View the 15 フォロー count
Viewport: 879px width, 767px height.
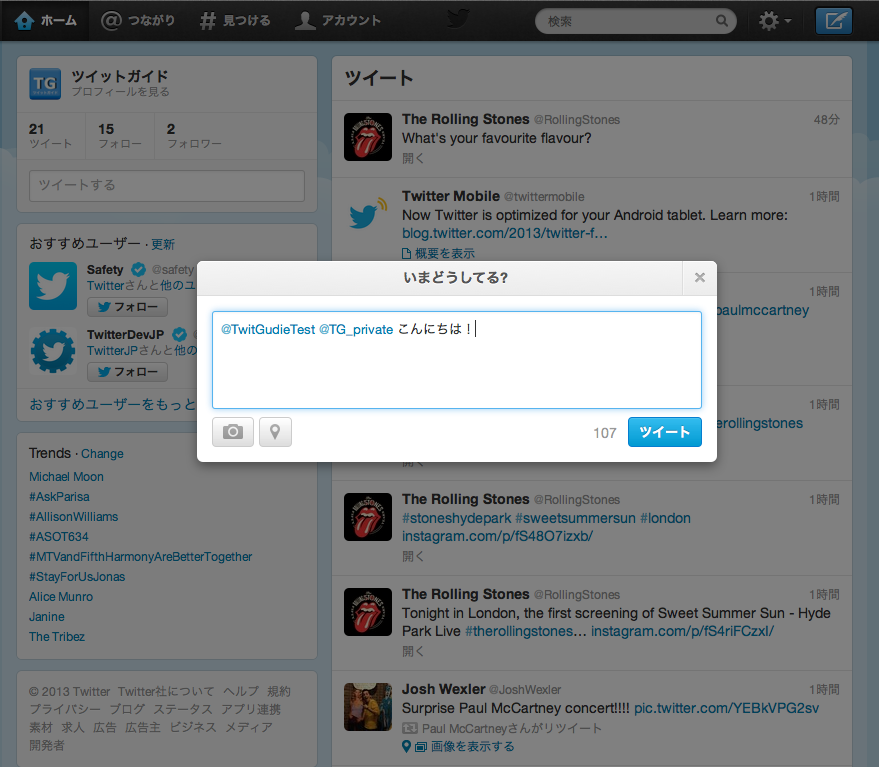(x=120, y=136)
